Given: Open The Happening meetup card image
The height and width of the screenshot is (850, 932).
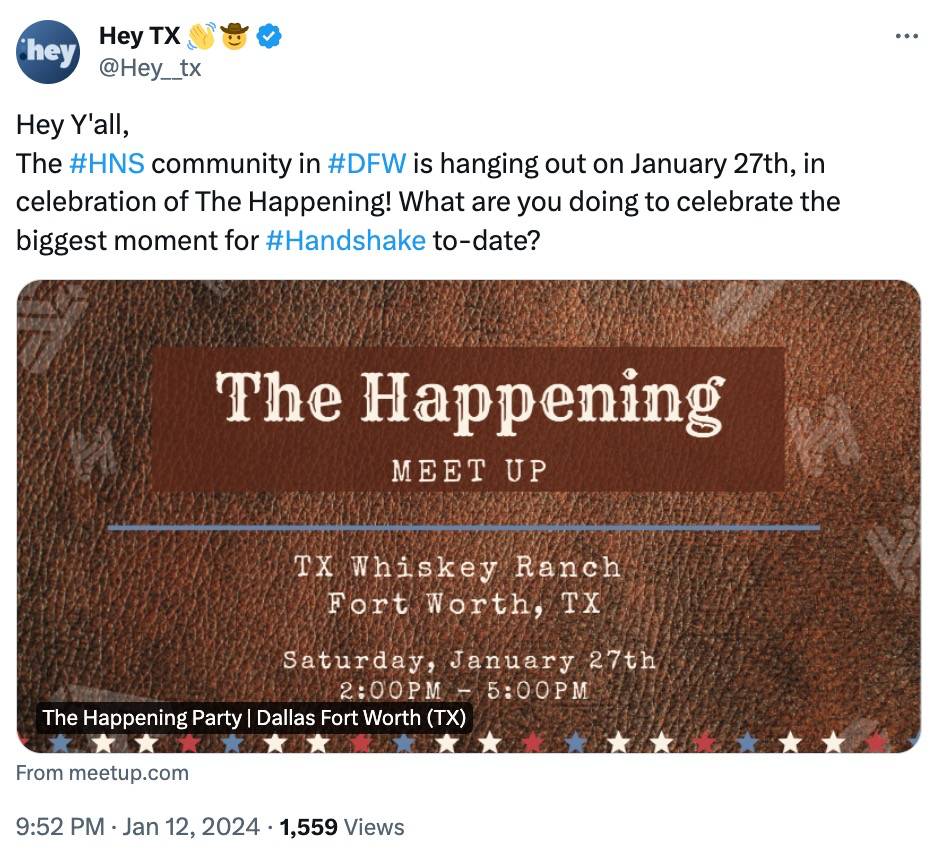Looking at the screenshot, I should pos(468,515).
